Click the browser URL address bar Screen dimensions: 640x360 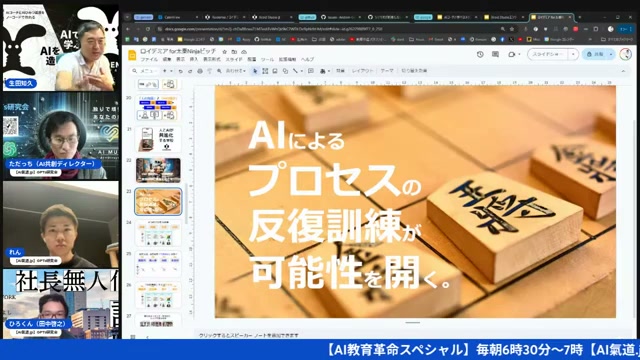(327, 29)
